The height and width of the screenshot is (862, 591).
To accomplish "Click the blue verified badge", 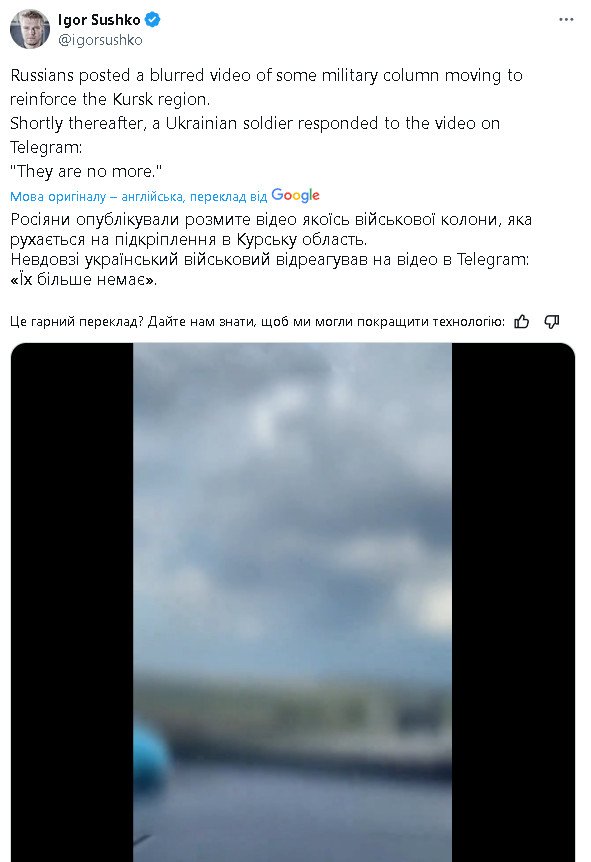I will coord(152,20).
